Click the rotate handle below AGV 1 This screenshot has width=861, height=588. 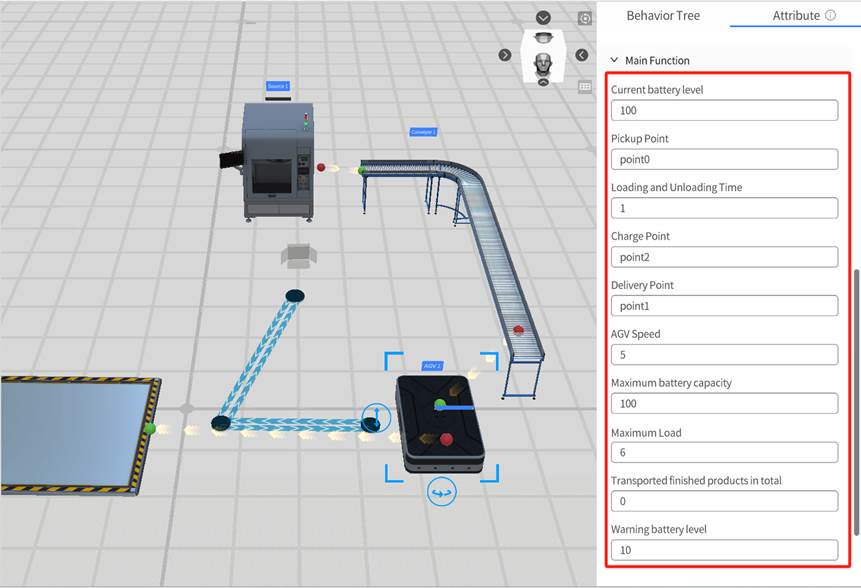[x=441, y=490]
